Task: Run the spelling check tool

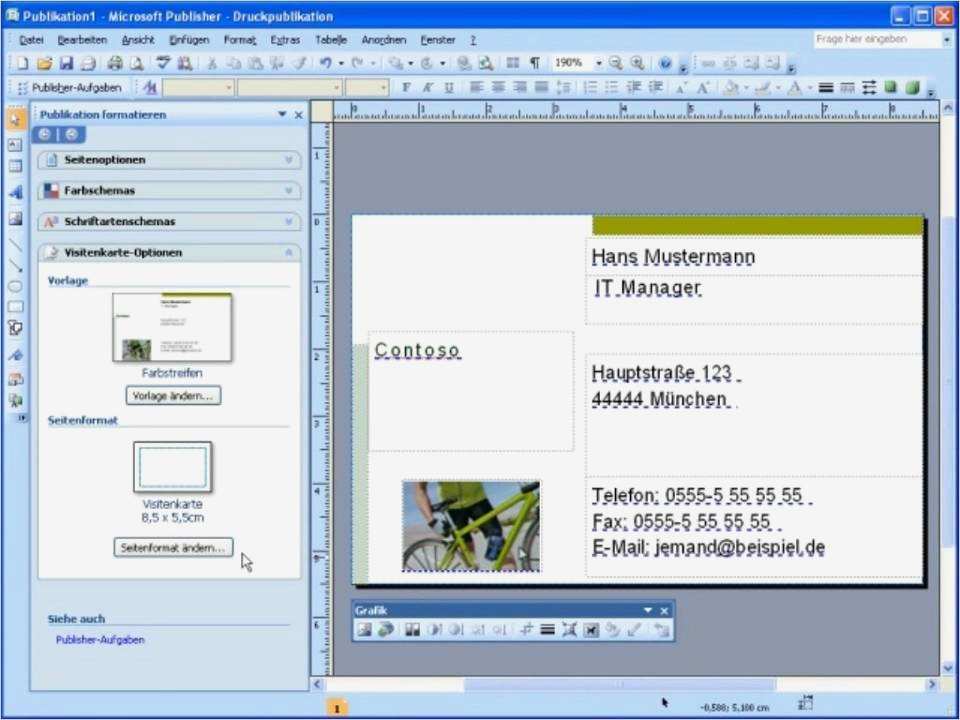Action: point(162,63)
